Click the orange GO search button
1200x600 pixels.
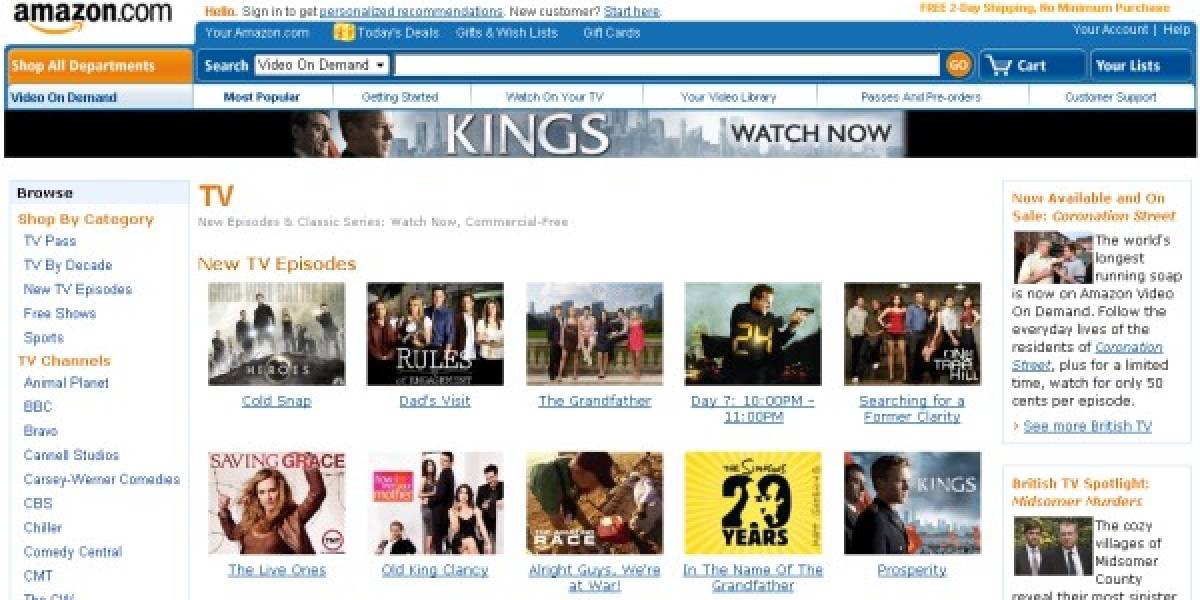[958, 65]
